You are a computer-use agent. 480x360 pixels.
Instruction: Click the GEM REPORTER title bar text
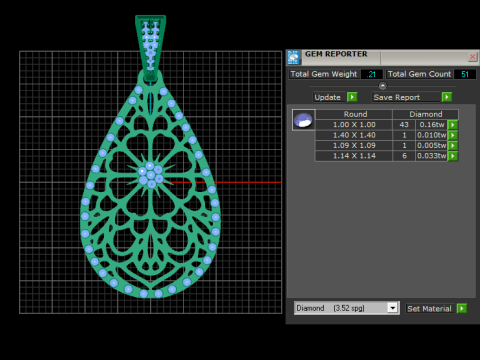point(336,54)
